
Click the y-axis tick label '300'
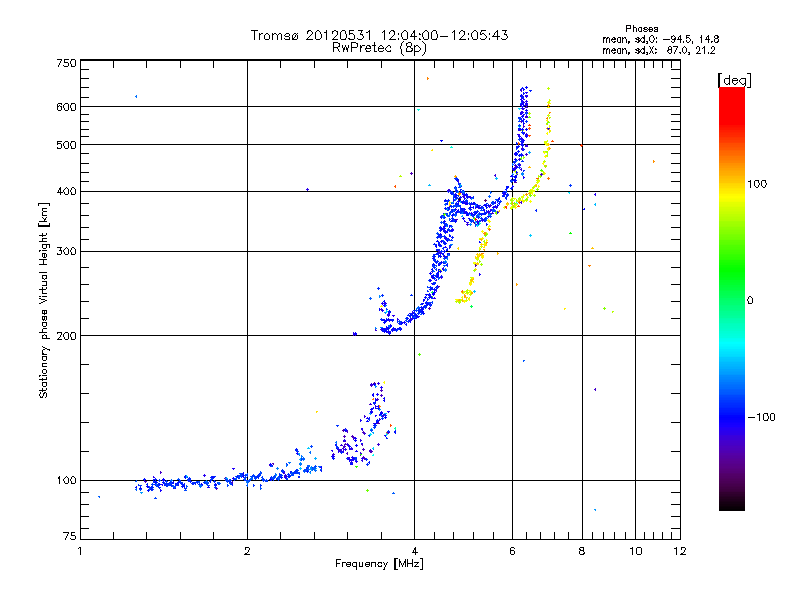[66, 252]
